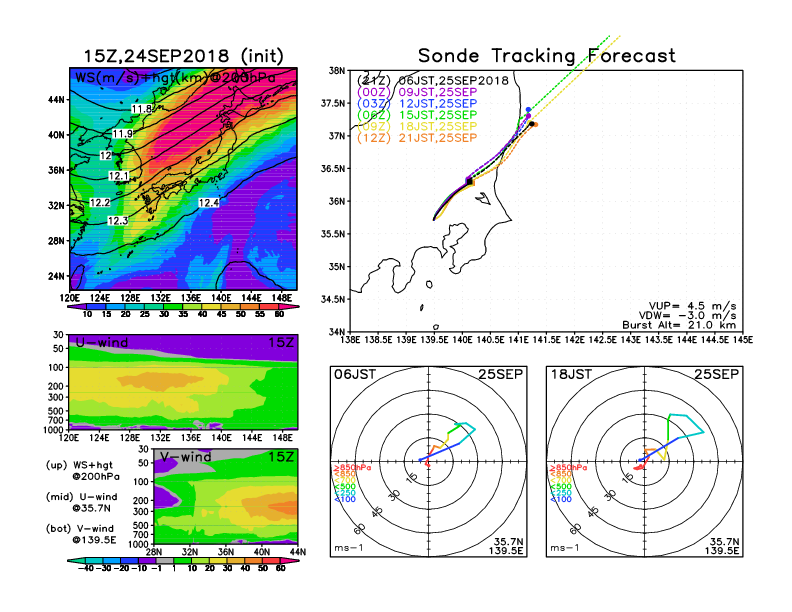Image resolution: width=792 pixels, height=612 pixels.
Task: Click the '38N' latitude tick on the track map
Action: pyautogui.click(x=337, y=70)
